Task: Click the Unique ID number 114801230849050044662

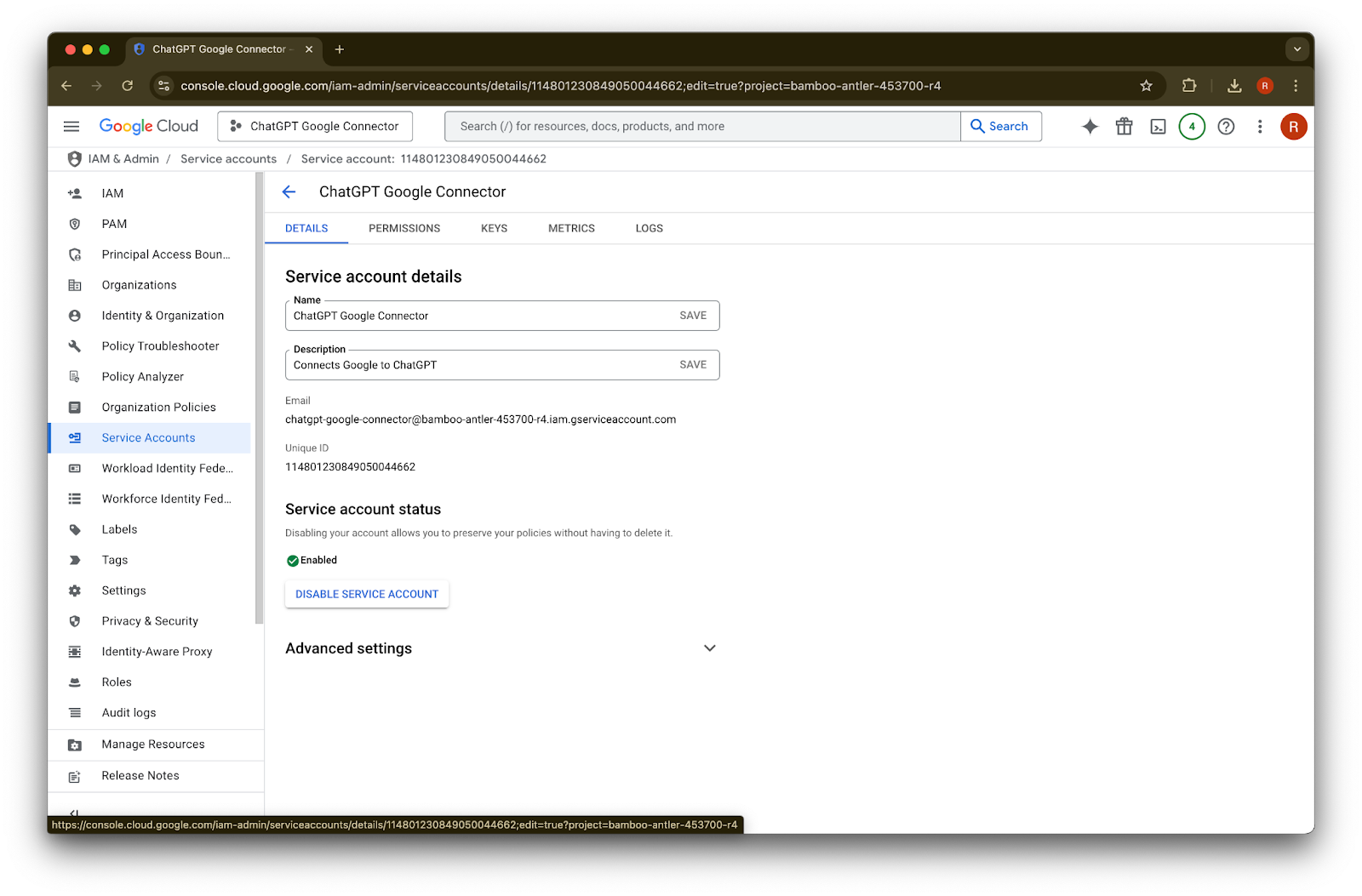Action: [x=350, y=467]
